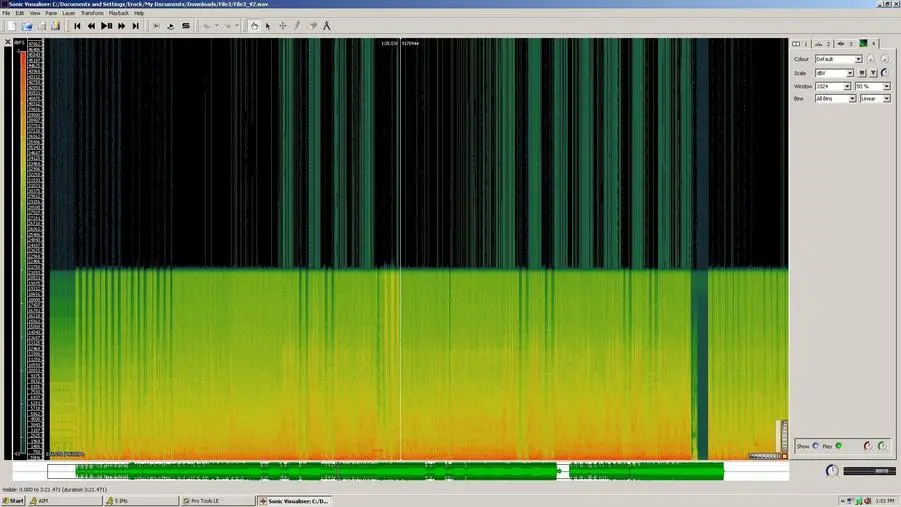
Task: Click the gain dial beside Scale
Action: pos(885,72)
